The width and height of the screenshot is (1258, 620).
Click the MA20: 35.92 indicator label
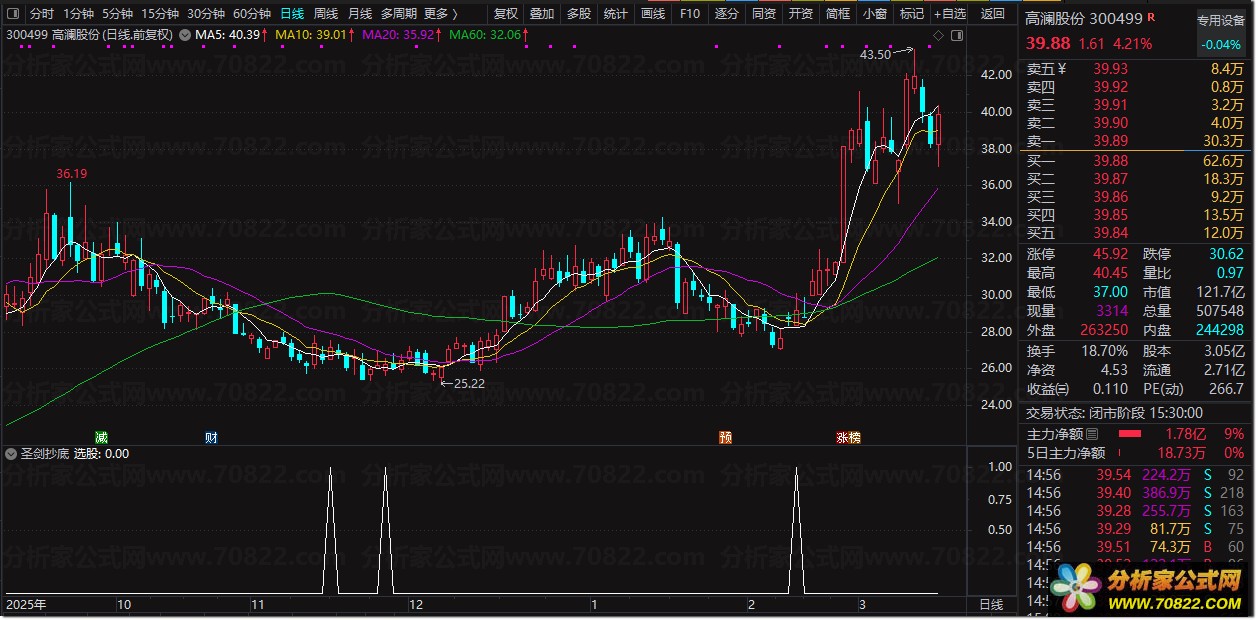click(x=401, y=34)
